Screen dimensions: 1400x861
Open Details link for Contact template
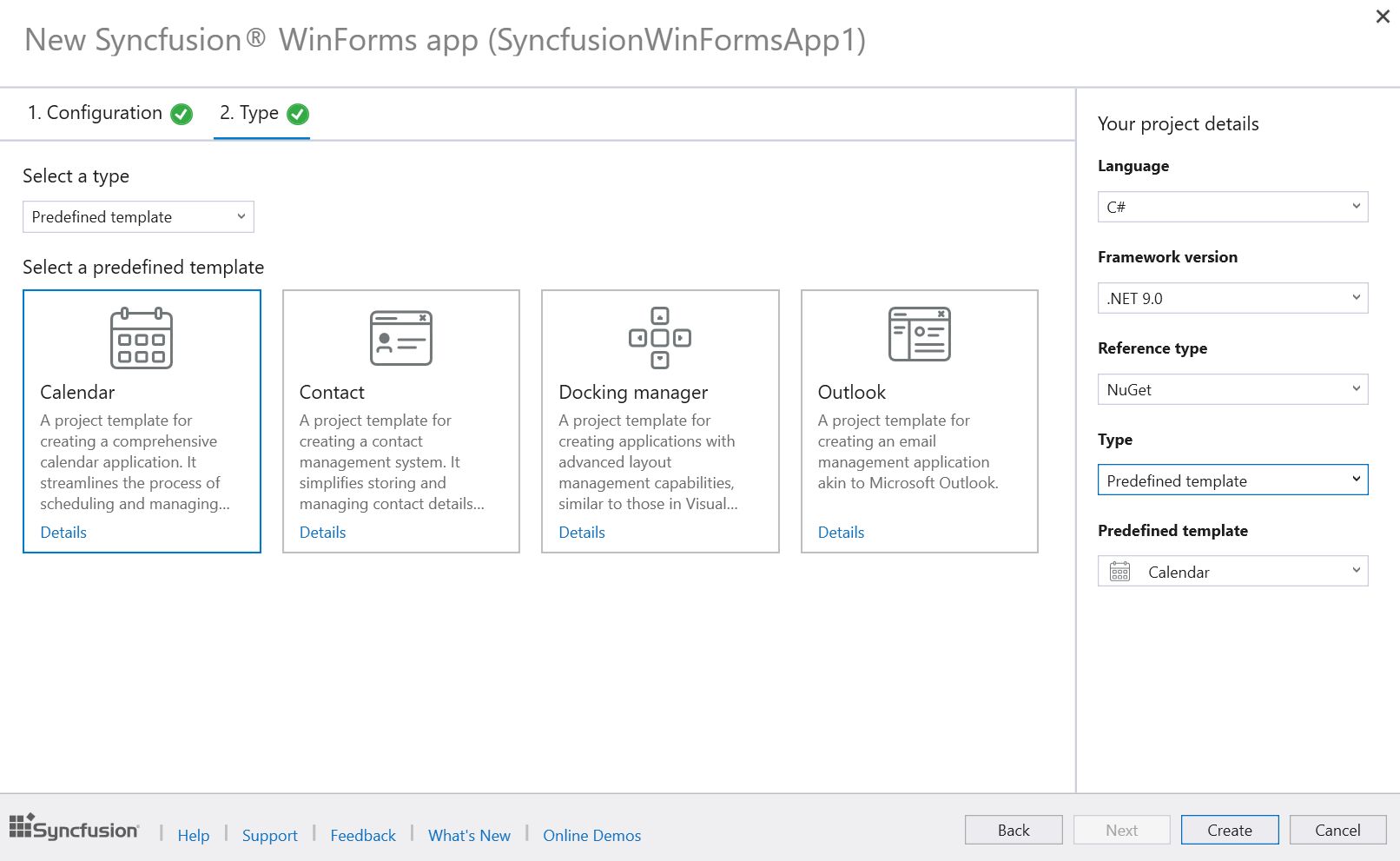pyautogui.click(x=322, y=533)
